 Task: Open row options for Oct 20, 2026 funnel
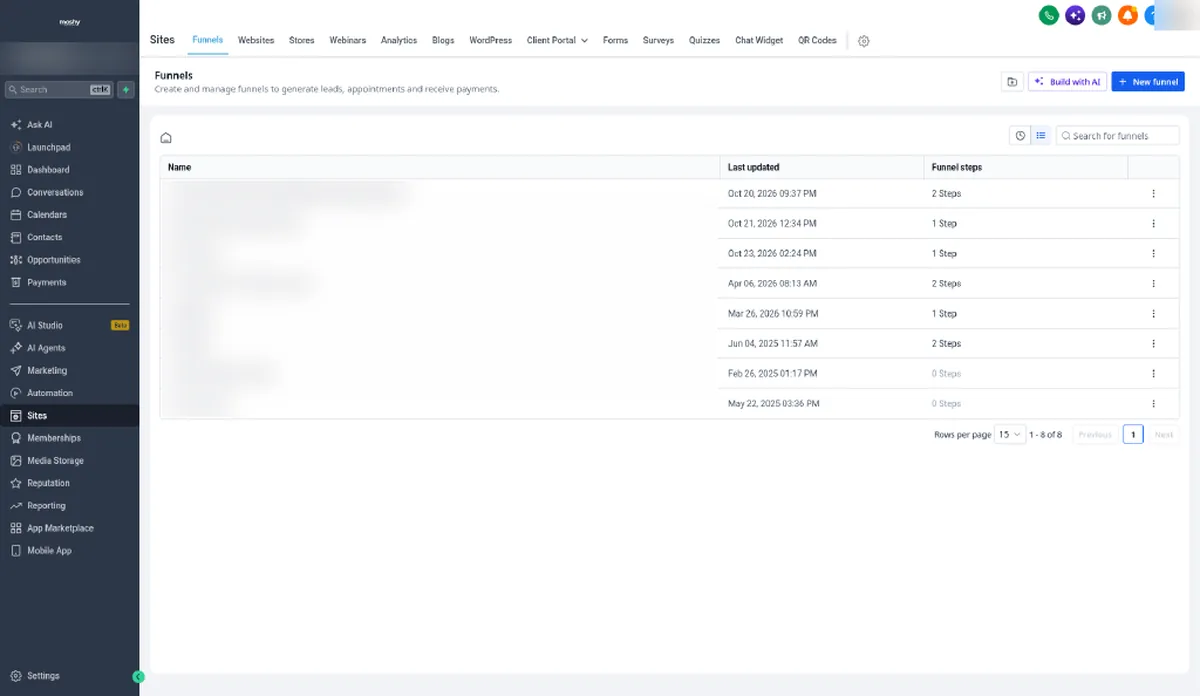(x=1153, y=194)
